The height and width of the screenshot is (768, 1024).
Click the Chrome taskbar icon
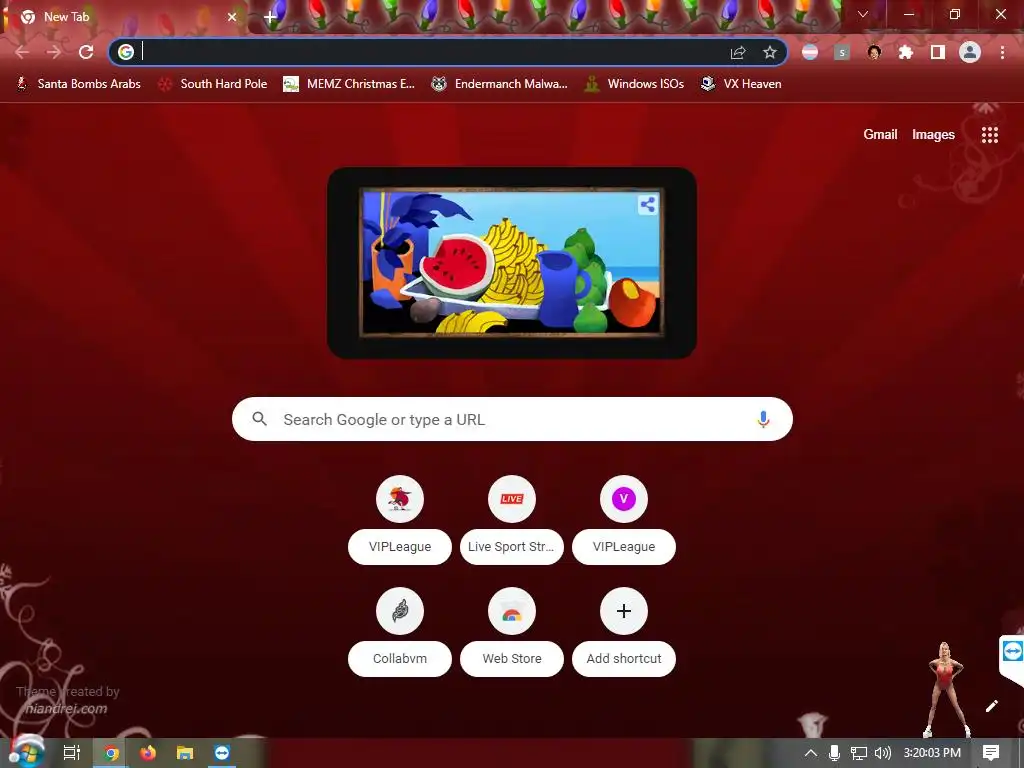point(111,754)
